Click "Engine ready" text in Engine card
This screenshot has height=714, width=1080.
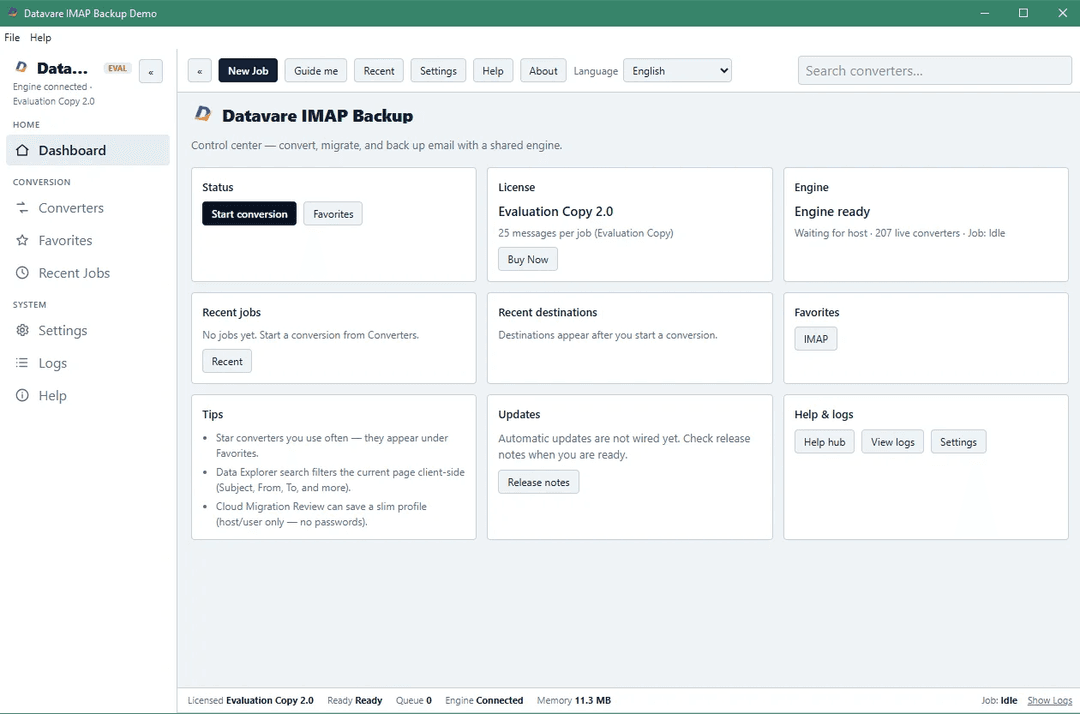tap(832, 211)
